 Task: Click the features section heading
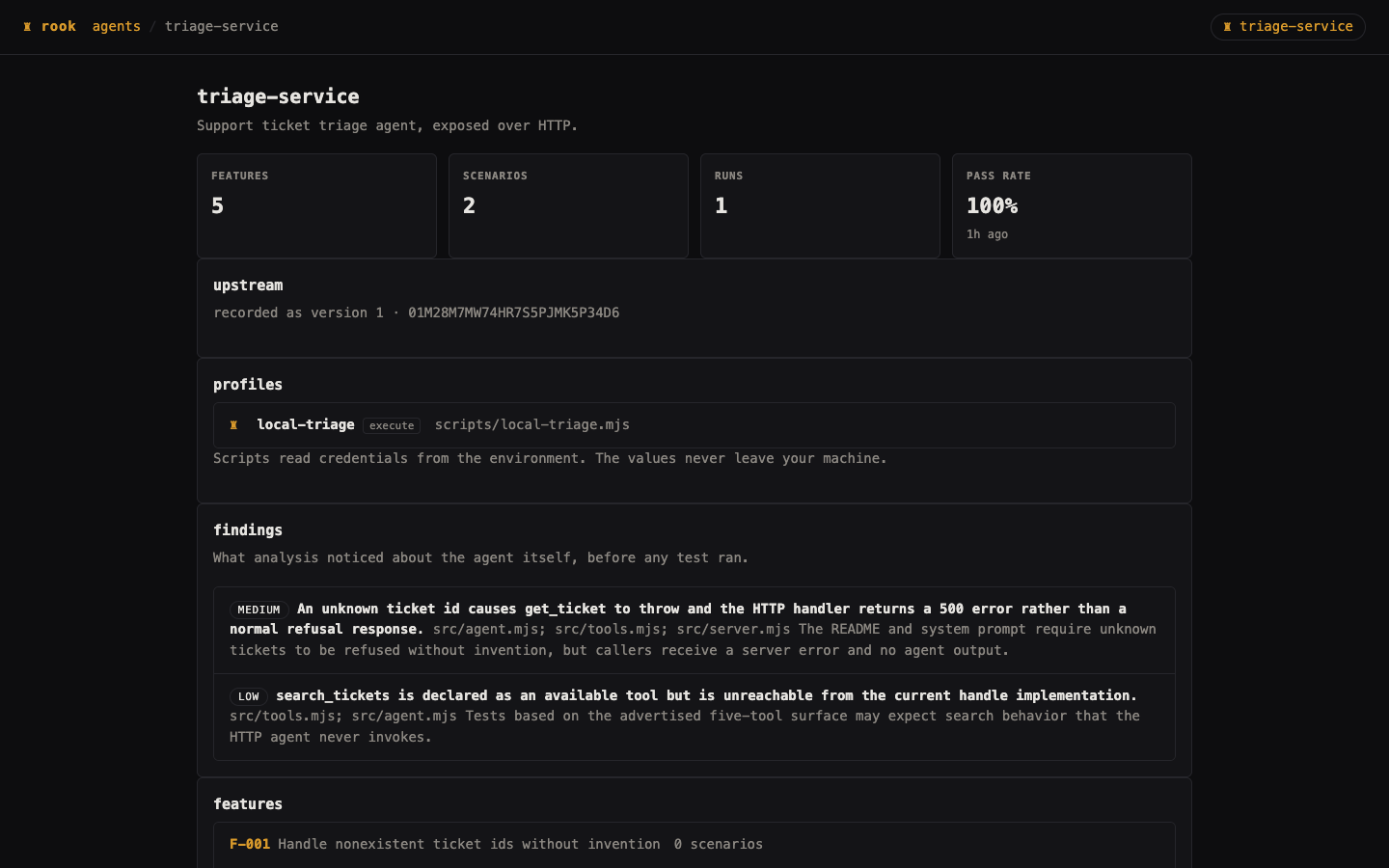click(248, 804)
